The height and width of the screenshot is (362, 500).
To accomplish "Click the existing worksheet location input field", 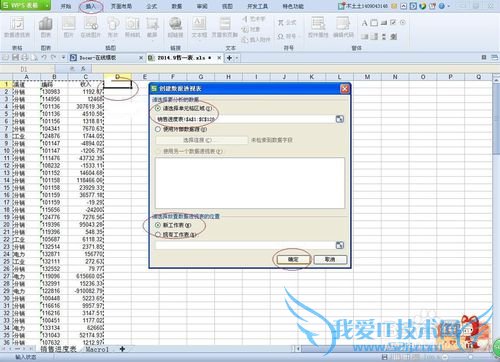I will click(x=245, y=245).
